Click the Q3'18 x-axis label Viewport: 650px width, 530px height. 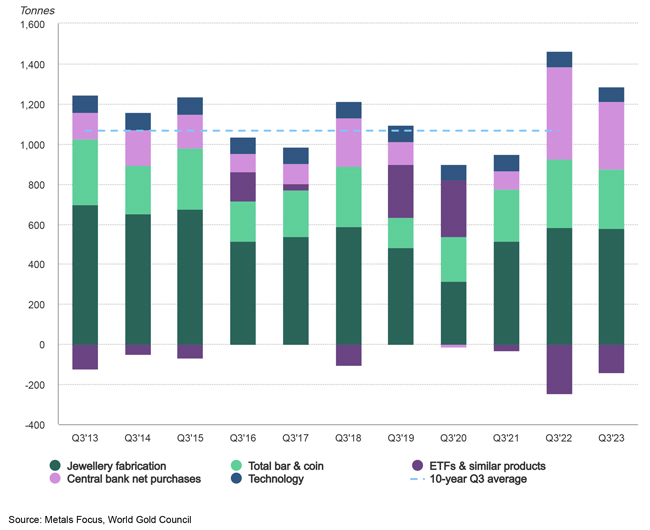point(349,438)
